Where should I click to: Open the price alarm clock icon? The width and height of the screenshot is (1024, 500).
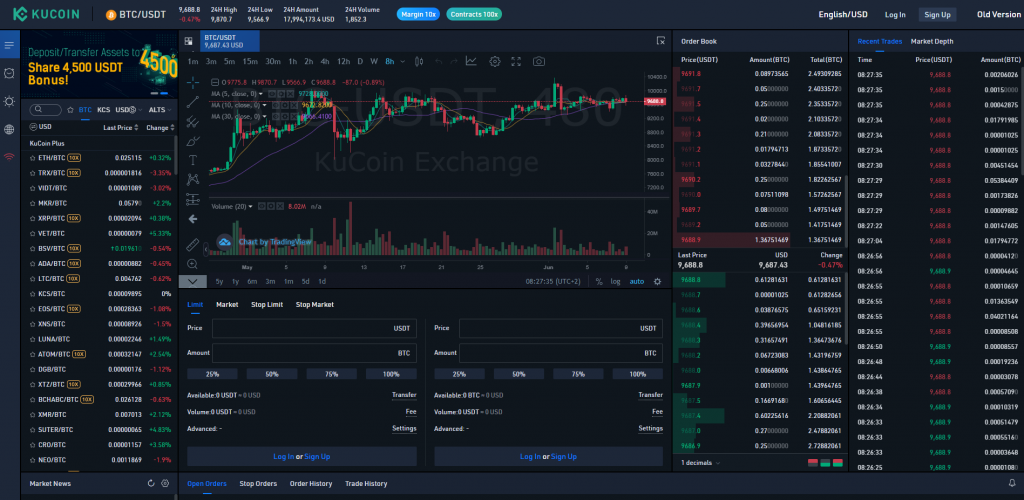coord(9,73)
